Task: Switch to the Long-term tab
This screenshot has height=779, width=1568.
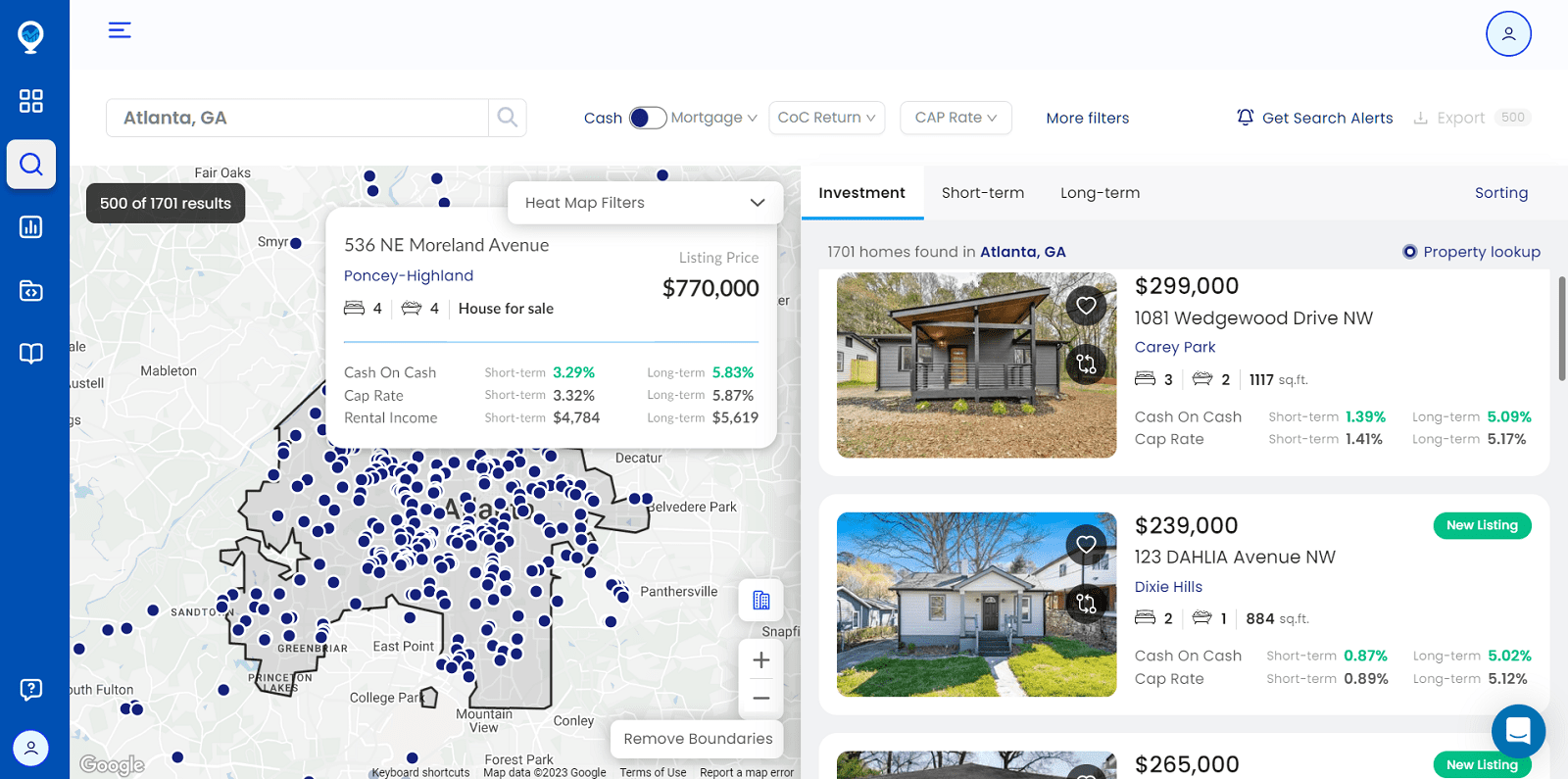Action: (1100, 193)
